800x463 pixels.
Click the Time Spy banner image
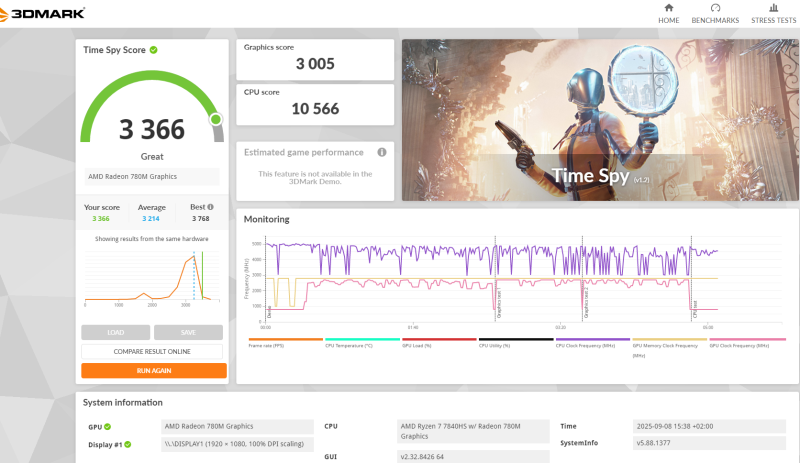tap(600, 120)
